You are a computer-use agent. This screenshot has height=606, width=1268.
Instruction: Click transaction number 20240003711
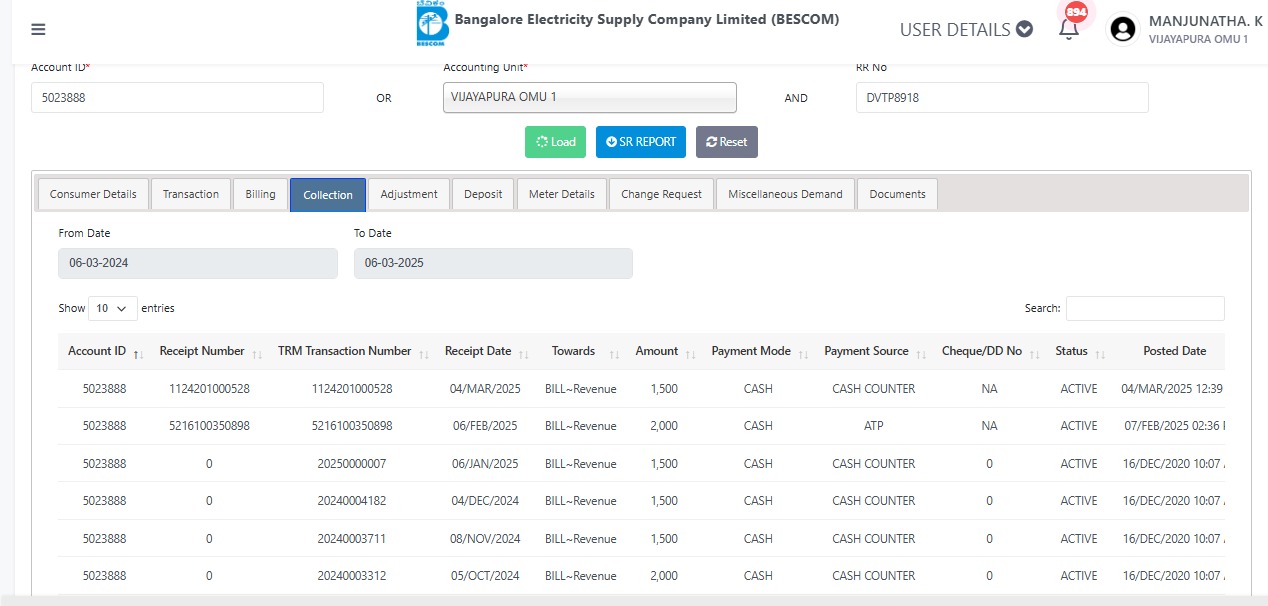[352, 539]
